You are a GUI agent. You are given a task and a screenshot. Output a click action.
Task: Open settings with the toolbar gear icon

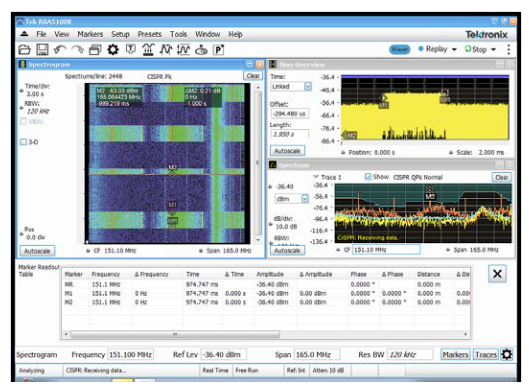click(x=113, y=50)
